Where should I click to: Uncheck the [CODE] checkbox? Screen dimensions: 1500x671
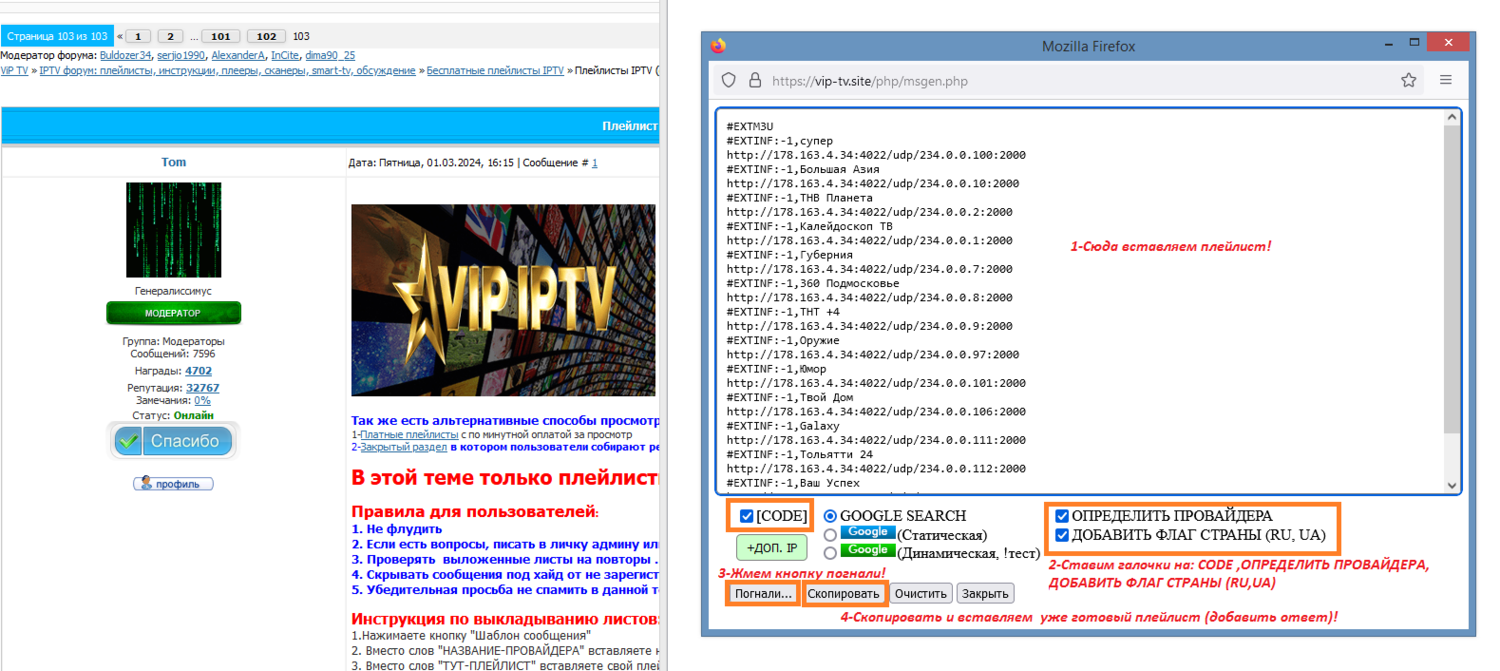pos(746,516)
